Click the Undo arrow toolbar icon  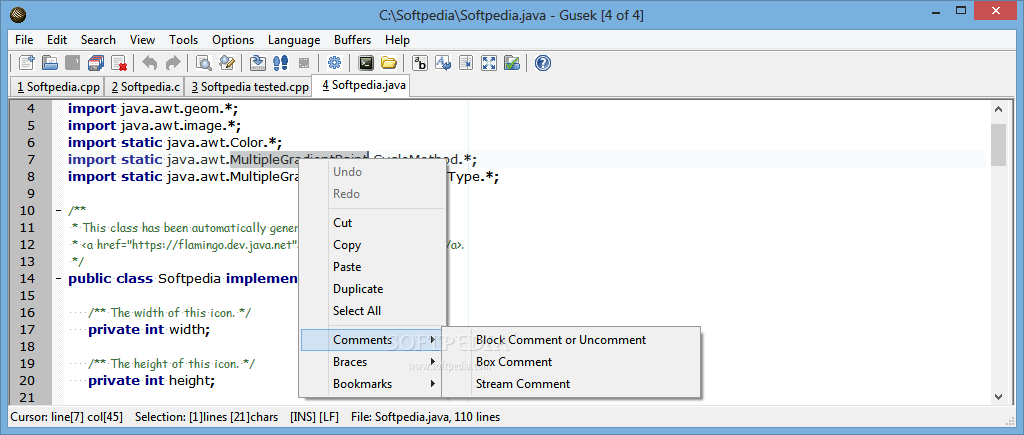tap(150, 63)
